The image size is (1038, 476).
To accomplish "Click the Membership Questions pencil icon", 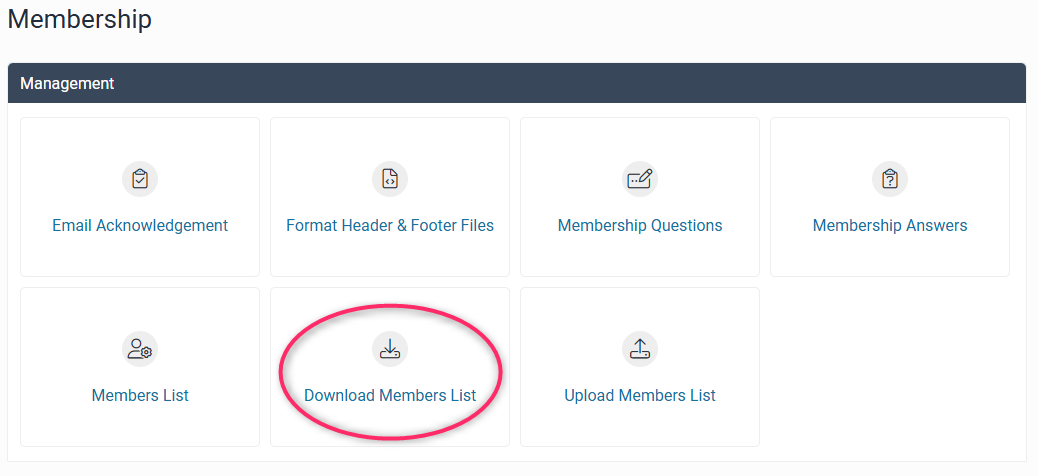I will (640, 179).
